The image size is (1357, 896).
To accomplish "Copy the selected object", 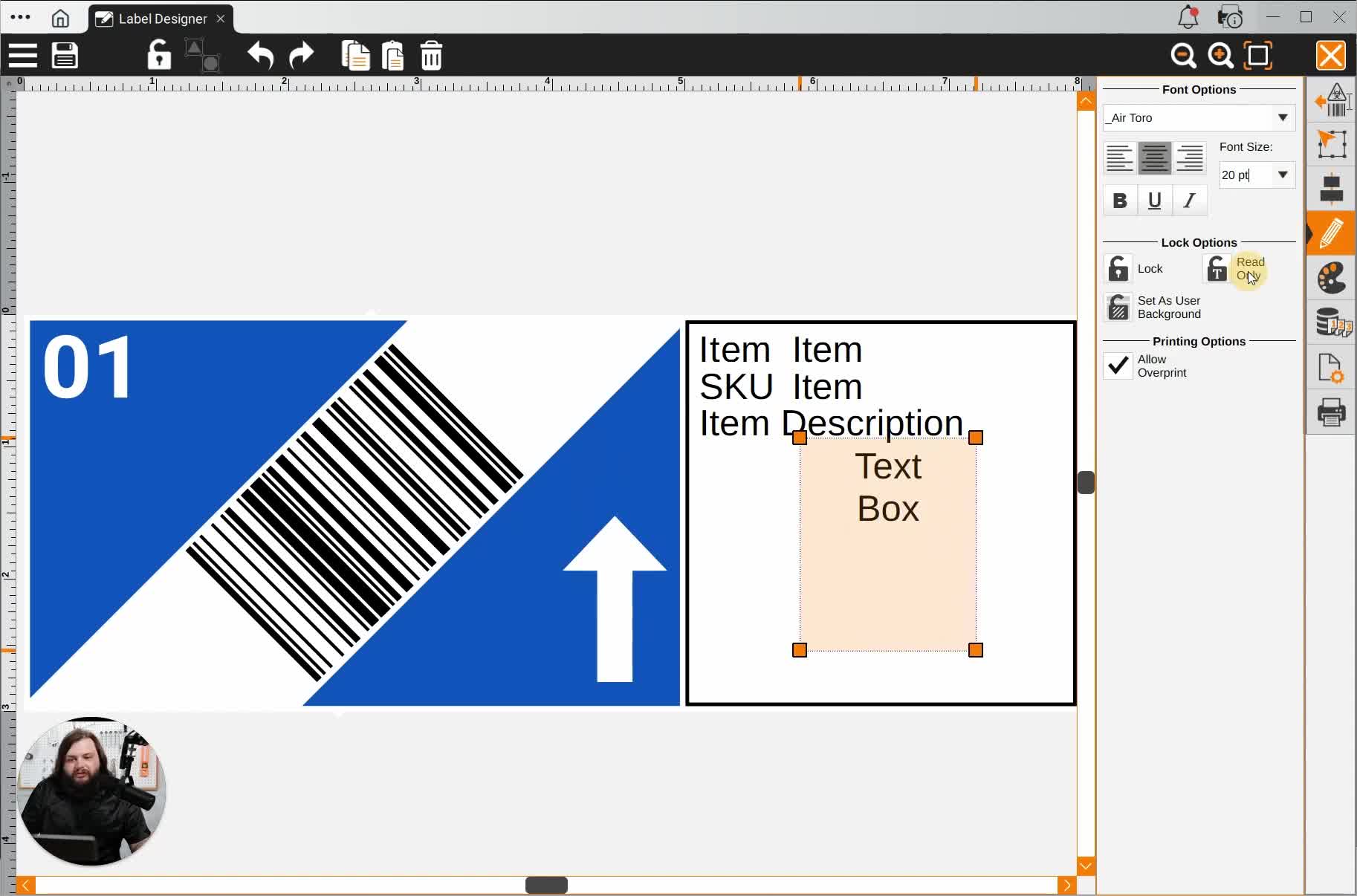I will [x=355, y=56].
